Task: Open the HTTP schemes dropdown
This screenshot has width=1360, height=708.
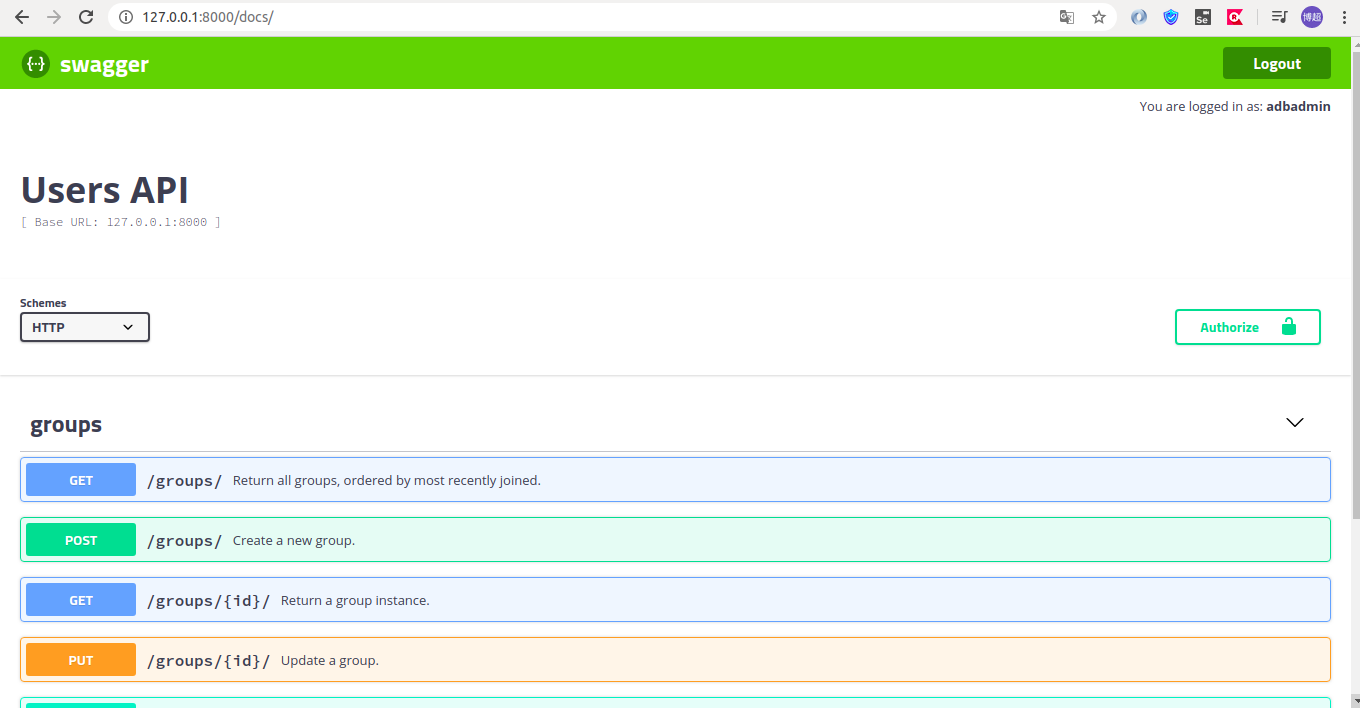Action: point(85,327)
